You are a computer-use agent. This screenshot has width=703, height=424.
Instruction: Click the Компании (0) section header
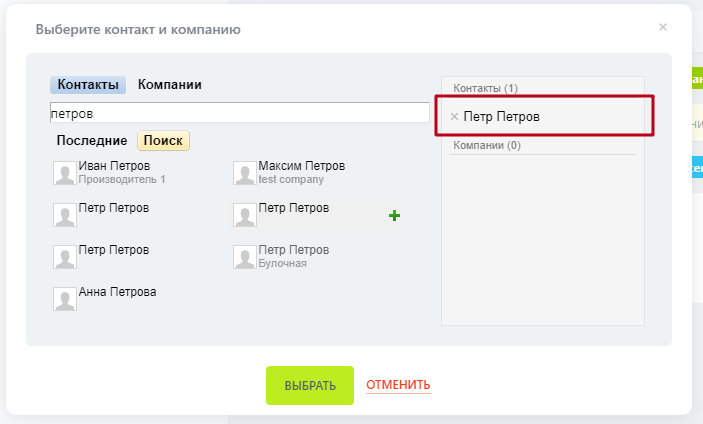487,146
